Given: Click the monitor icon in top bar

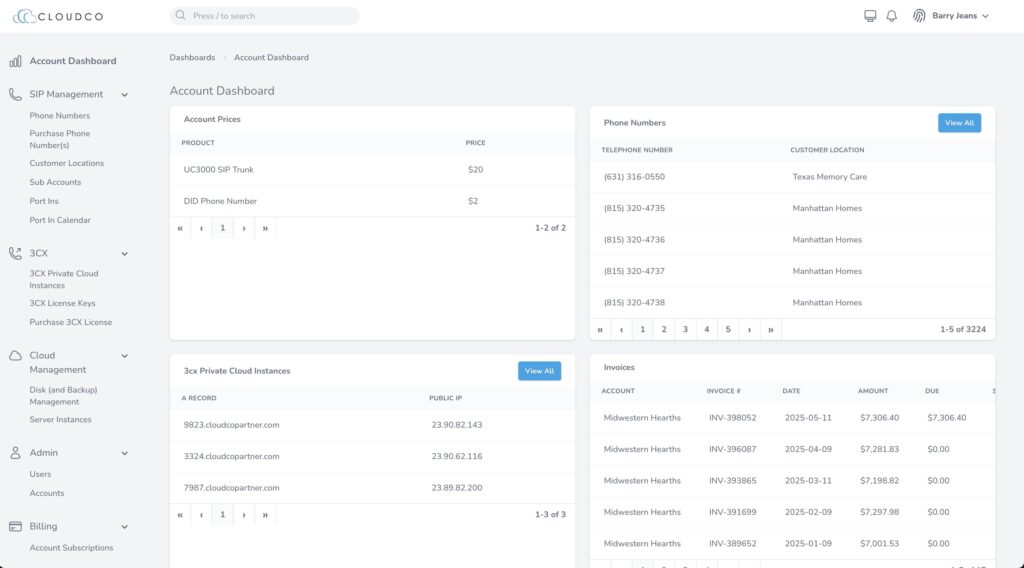Looking at the screenshot, I should click(870, 16).
